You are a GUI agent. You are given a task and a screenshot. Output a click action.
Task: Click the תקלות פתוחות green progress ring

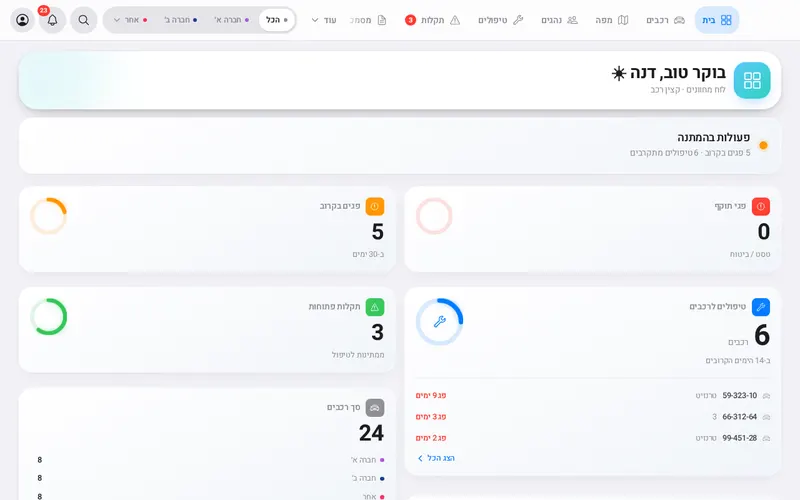[48, 317]
